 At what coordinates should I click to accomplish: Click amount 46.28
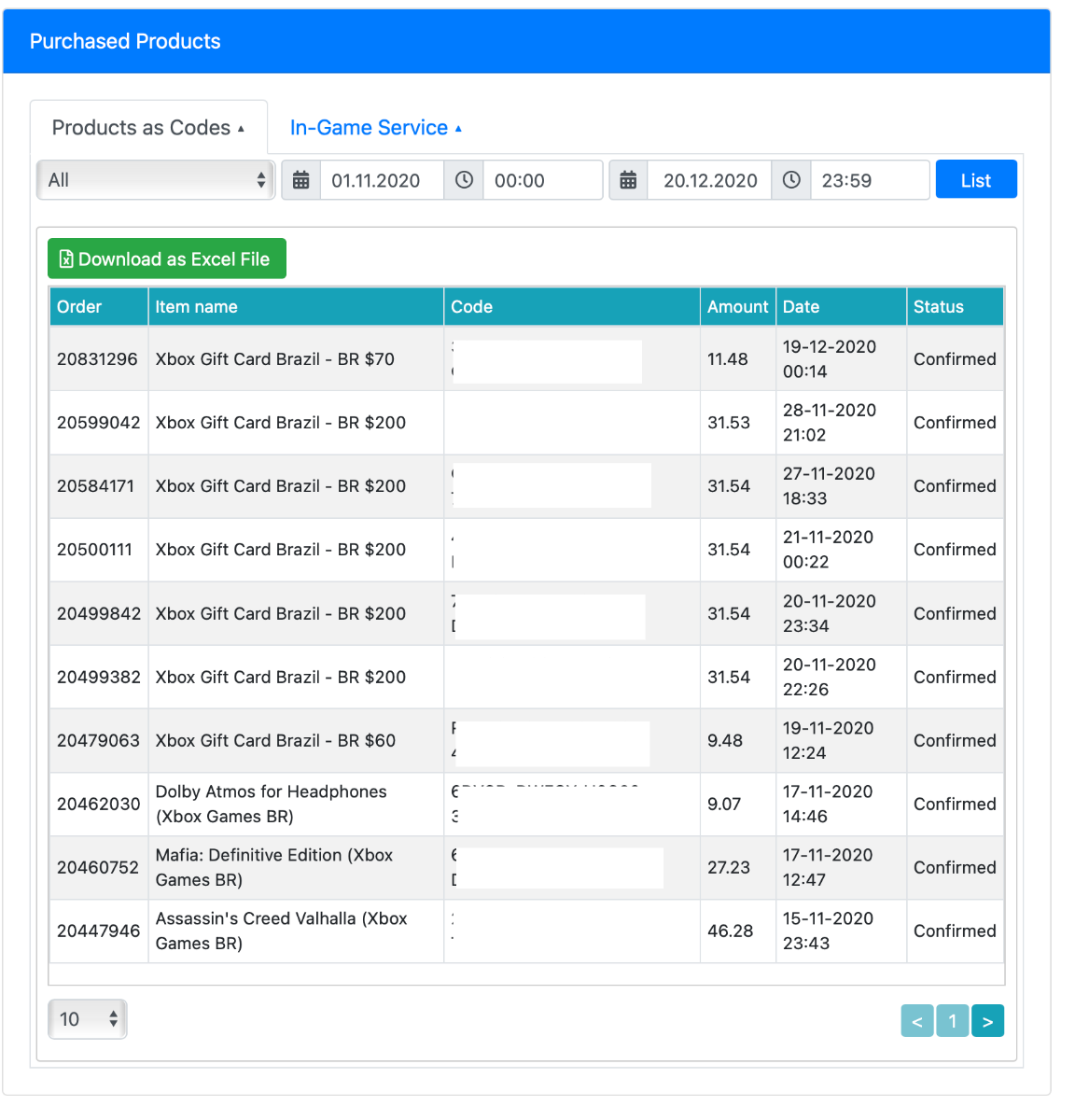click(x=731, y=931)
